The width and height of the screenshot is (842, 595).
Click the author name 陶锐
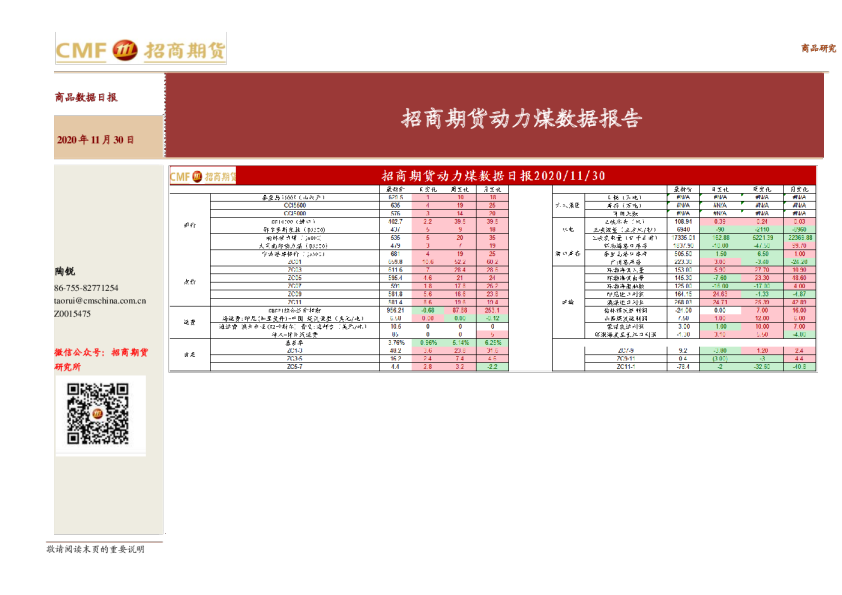tap(65, 272)
